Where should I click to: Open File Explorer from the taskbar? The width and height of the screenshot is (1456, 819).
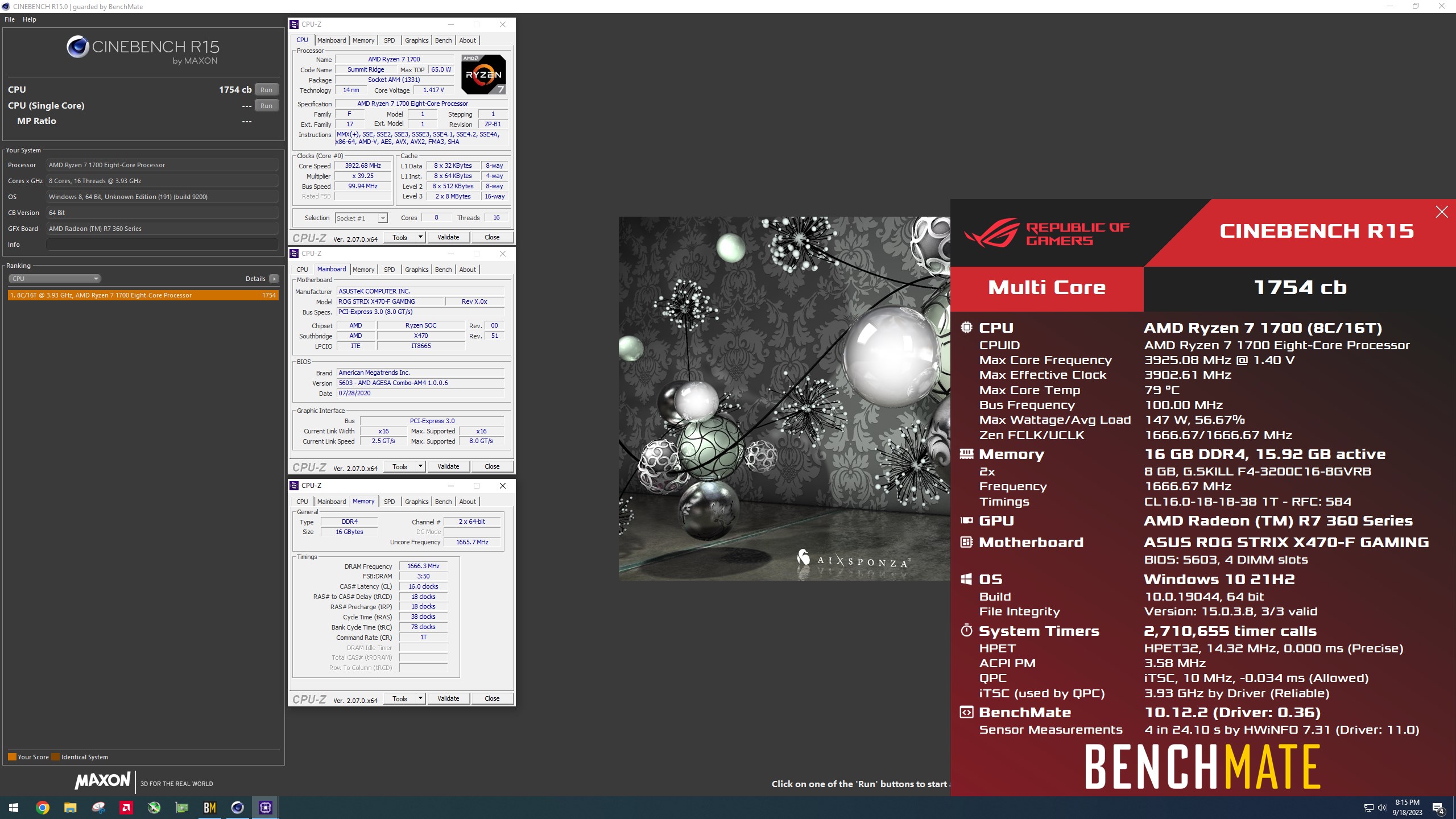[70, 808]
